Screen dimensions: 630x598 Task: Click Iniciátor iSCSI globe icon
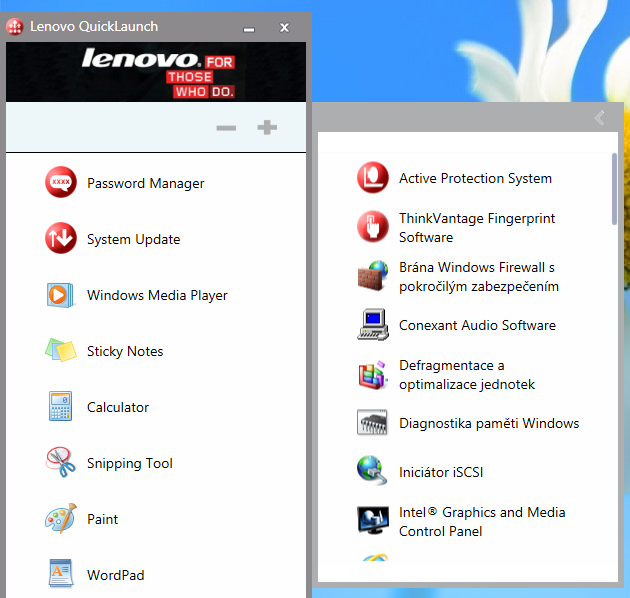[x=372, y=470]
